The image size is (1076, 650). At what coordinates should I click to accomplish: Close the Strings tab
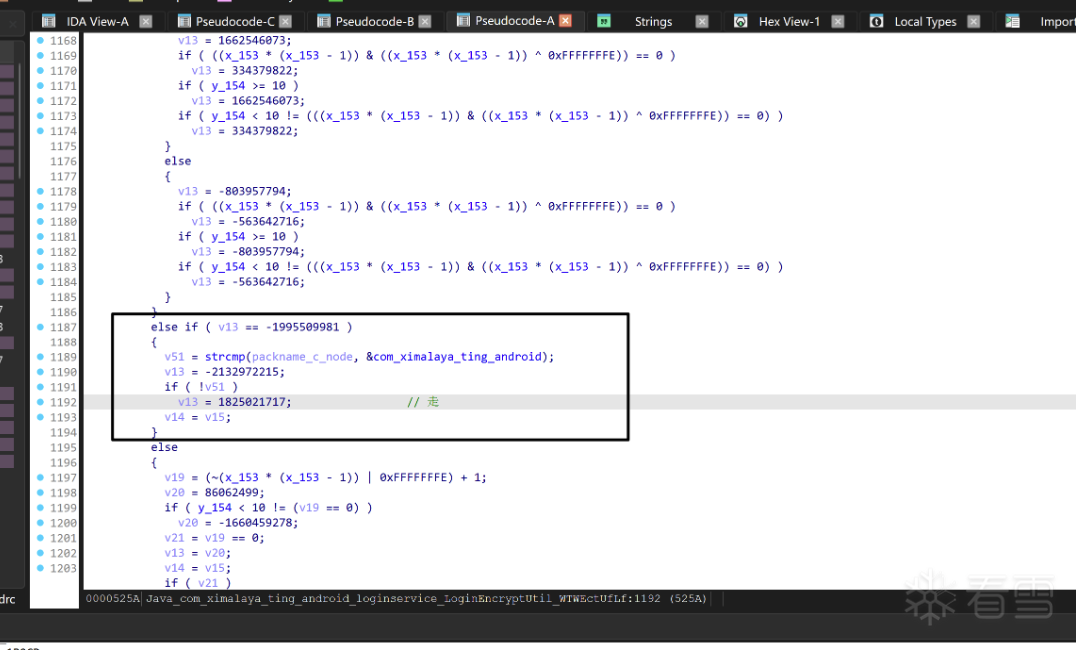(702, 21)
